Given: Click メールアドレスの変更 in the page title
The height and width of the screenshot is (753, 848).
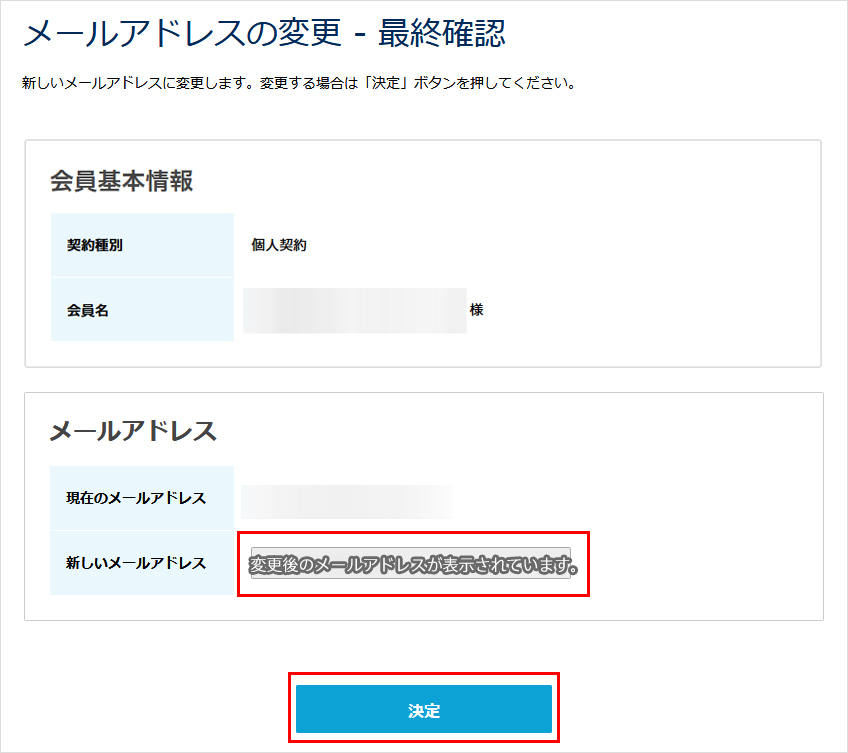Looking at the screenshot, I should click(x=182, y=35).
